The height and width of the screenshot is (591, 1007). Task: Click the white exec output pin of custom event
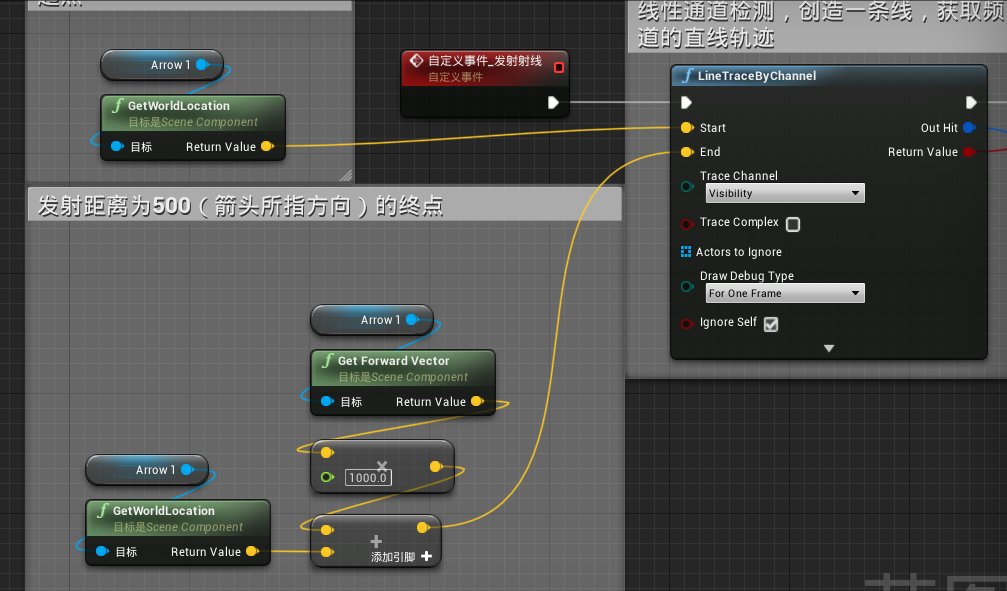click(554, 102)
